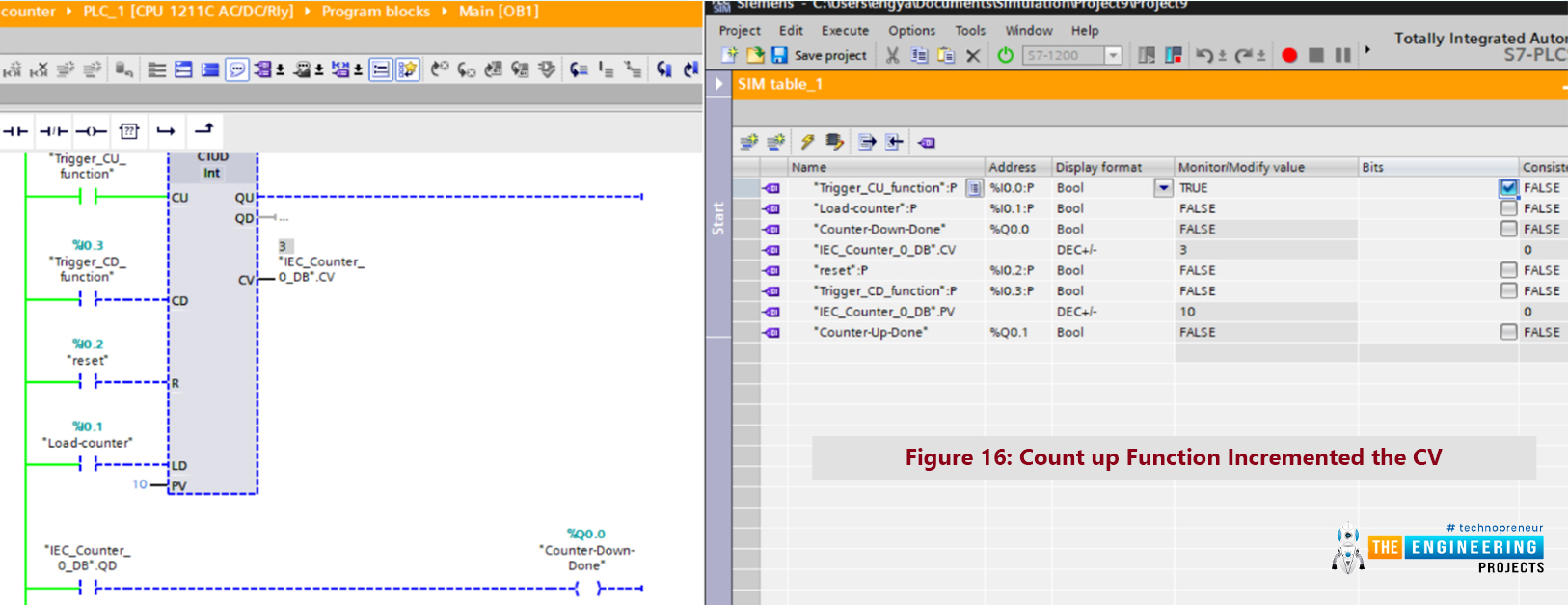Click the PV input value 10 on counter
1568x605 pixels.
tap(140, 484)
